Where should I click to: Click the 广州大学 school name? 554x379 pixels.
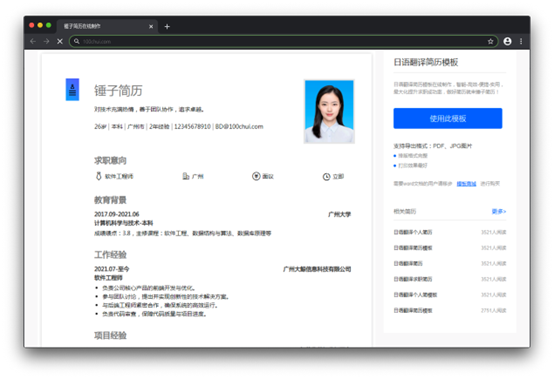tap(340, 214)
